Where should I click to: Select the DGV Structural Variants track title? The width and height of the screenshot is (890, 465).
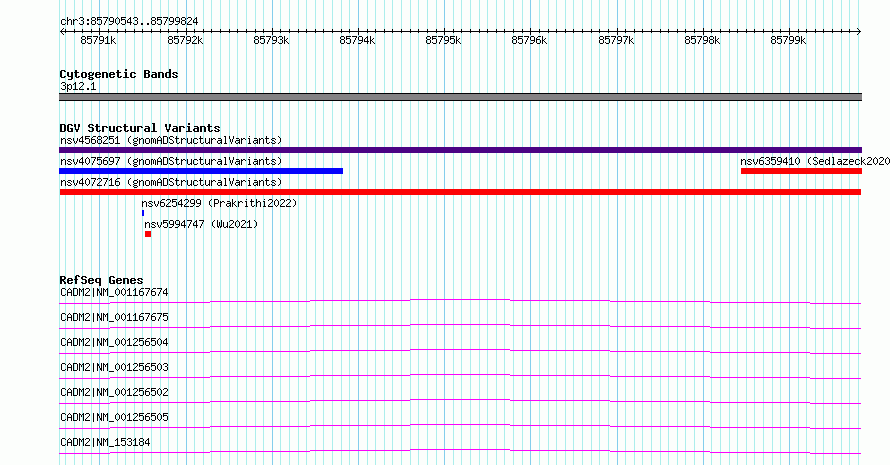(x=140, y=128)
